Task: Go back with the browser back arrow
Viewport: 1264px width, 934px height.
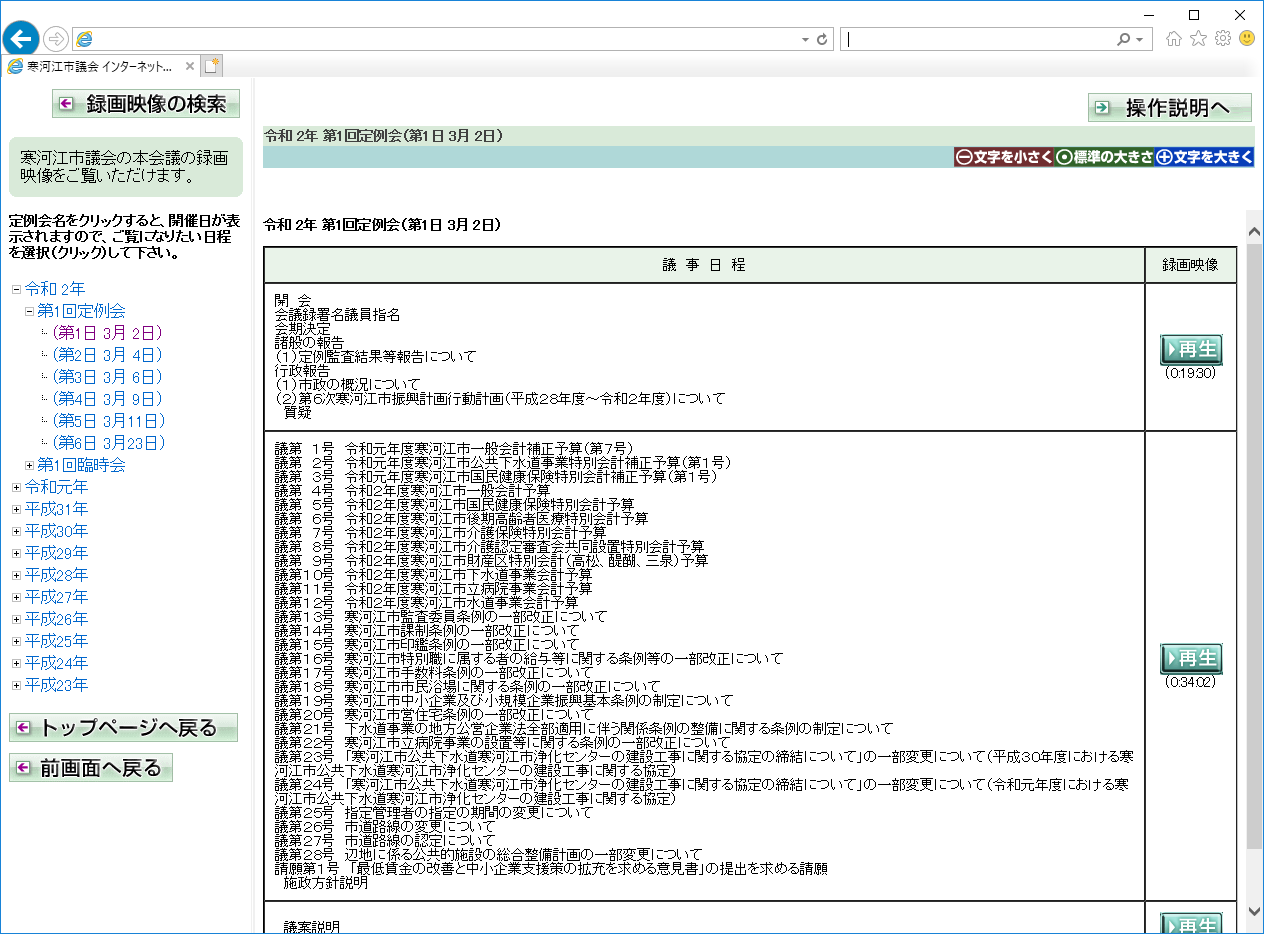Action: click(20, 39)
